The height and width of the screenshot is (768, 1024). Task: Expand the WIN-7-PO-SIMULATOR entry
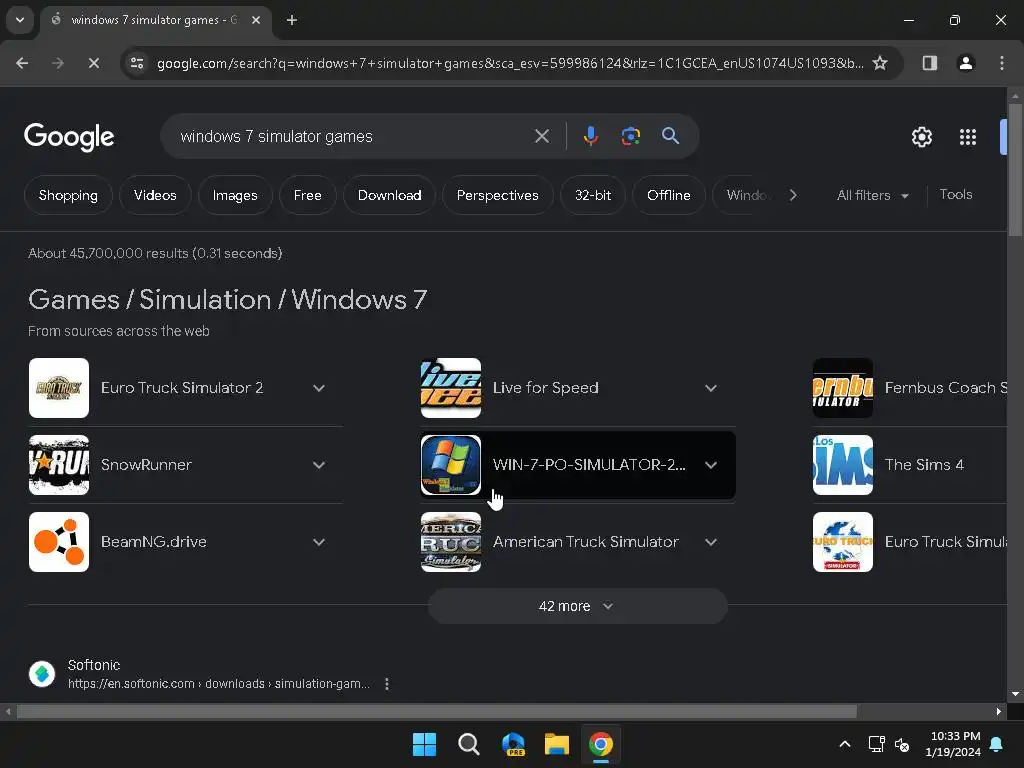711,465
